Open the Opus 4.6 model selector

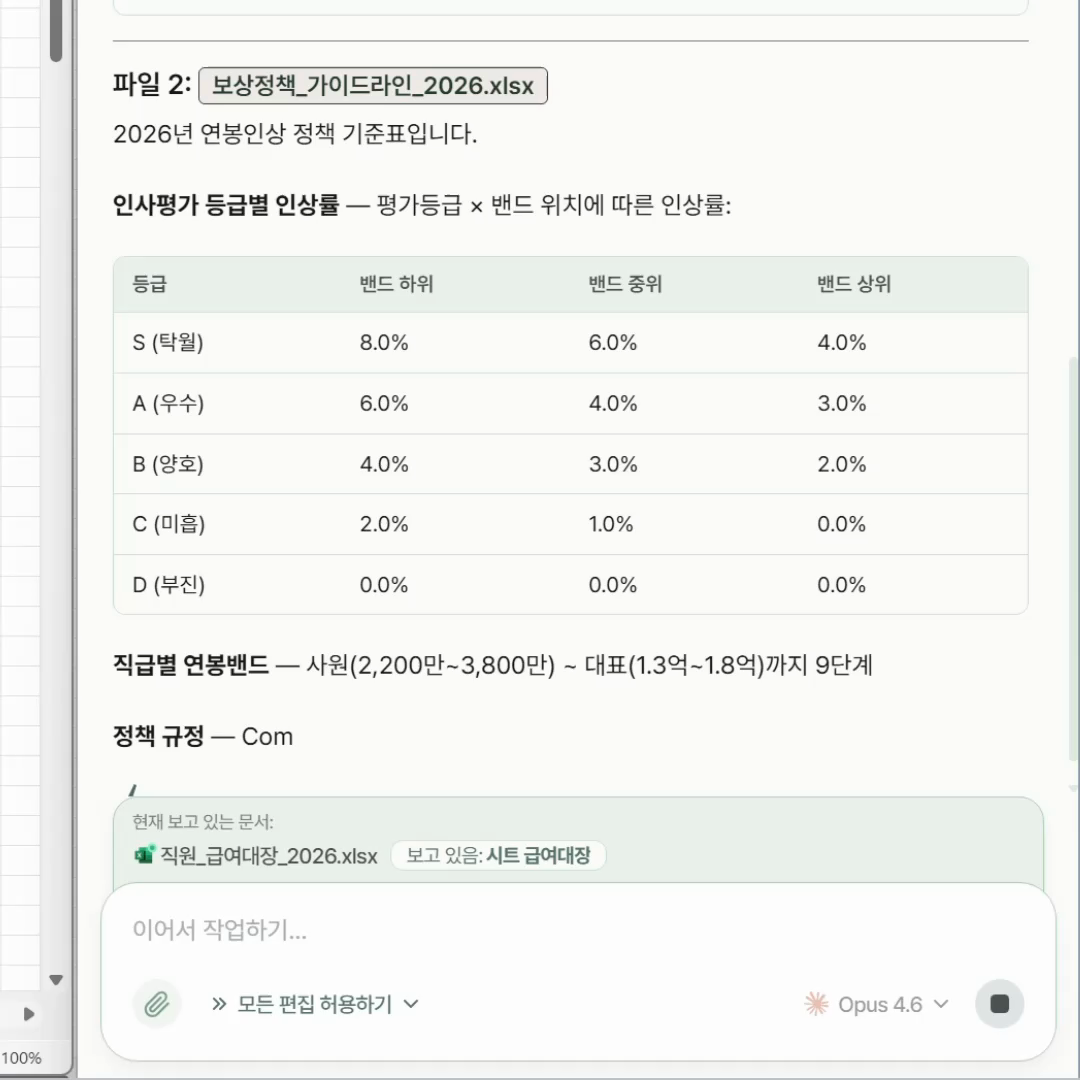click(877, 1004)
